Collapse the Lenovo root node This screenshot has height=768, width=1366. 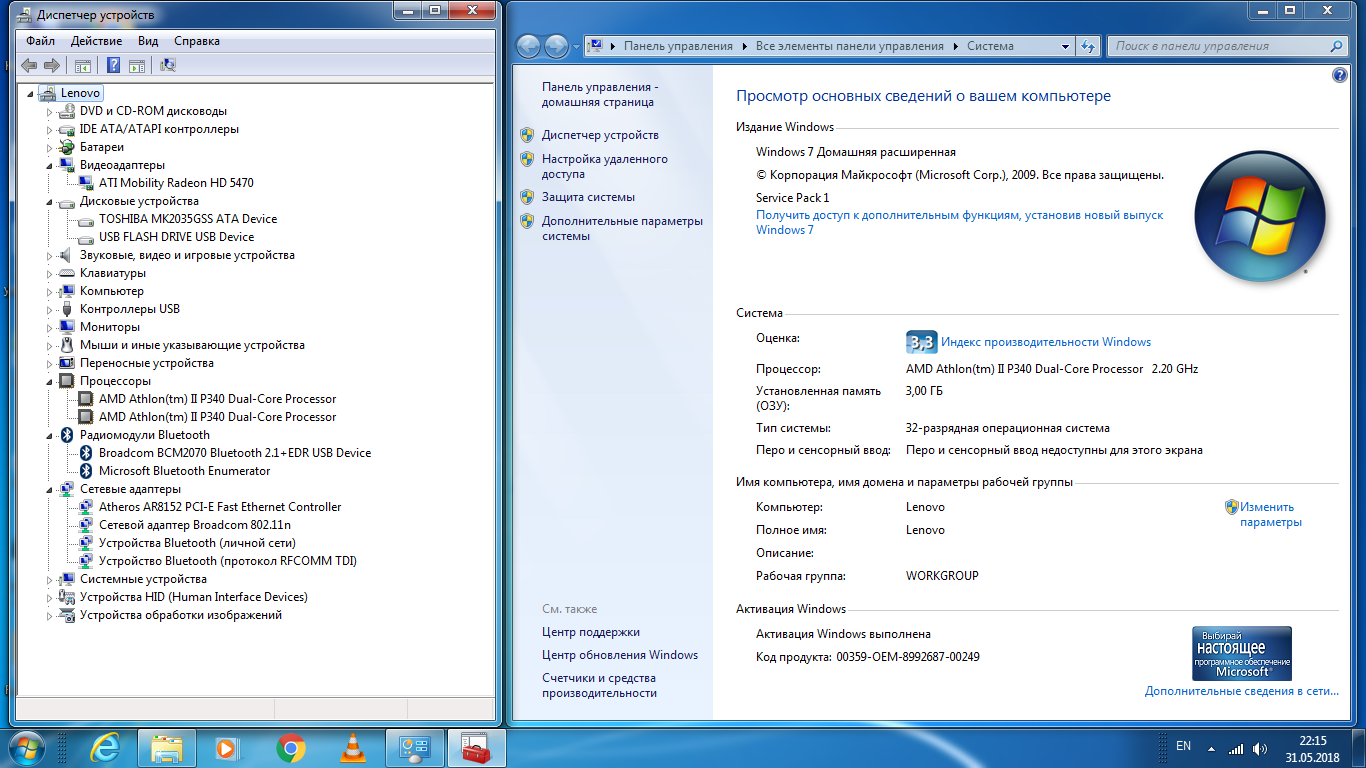(x=32, y=93)
